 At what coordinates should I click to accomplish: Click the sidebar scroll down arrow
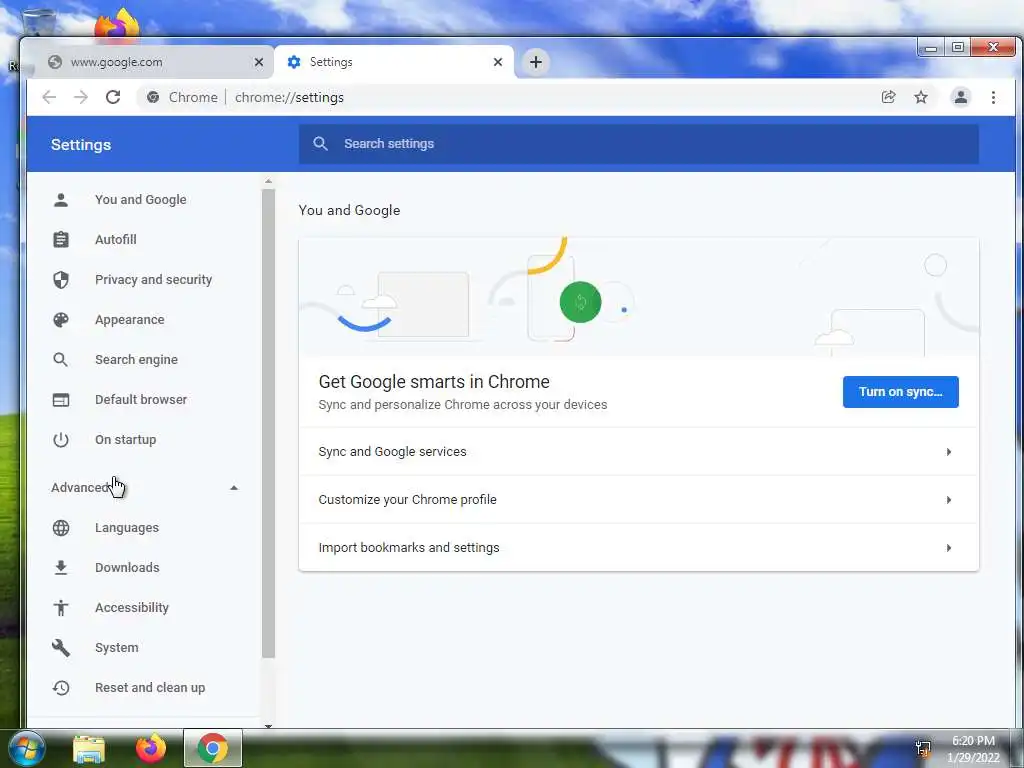point(268,726)
